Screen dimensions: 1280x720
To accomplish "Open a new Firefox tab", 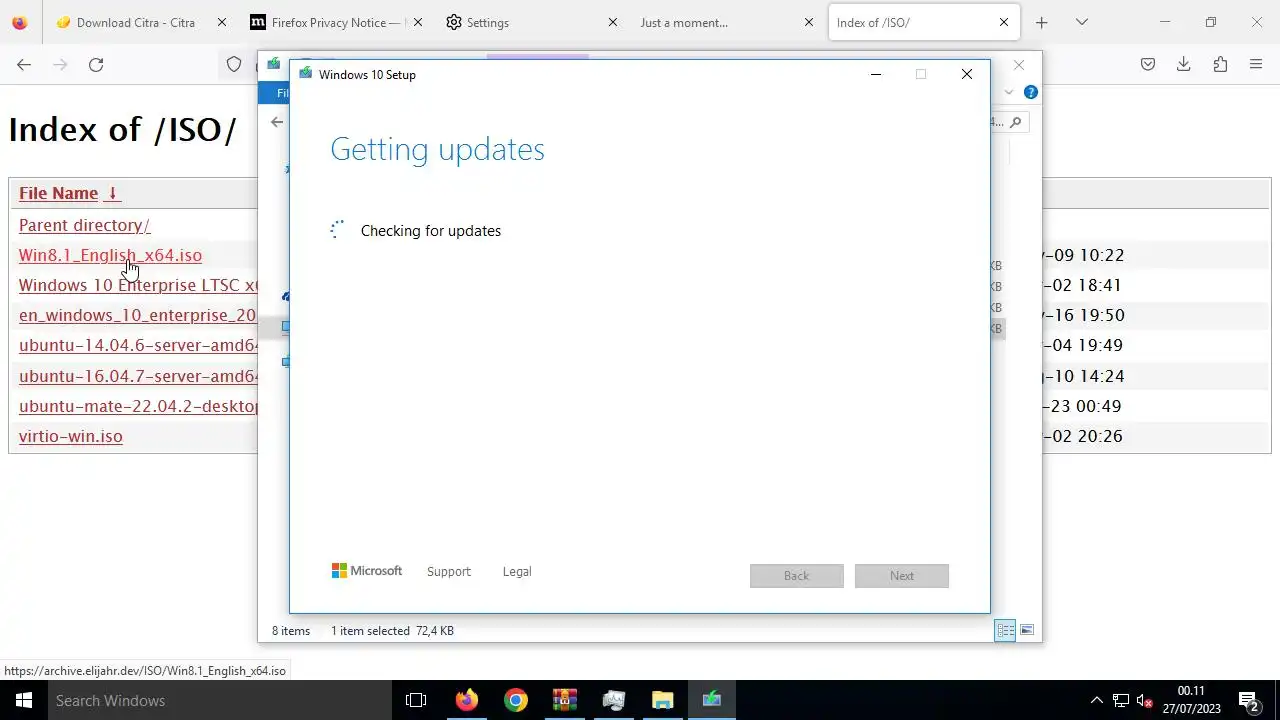I will (1041, 22).
